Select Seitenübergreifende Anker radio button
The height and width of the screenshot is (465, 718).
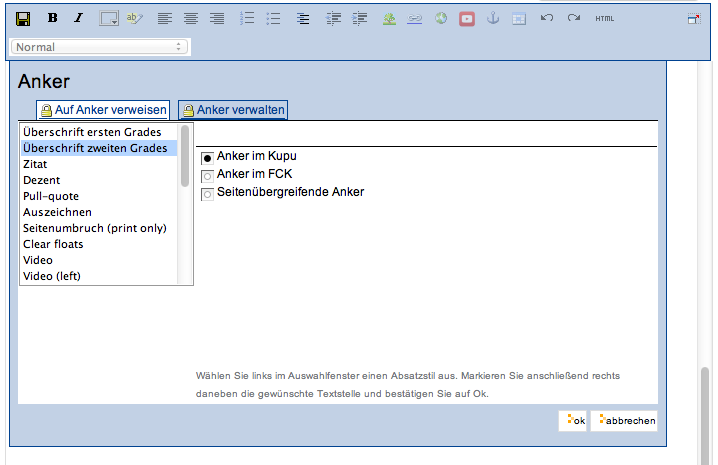[x=207, y=194]
